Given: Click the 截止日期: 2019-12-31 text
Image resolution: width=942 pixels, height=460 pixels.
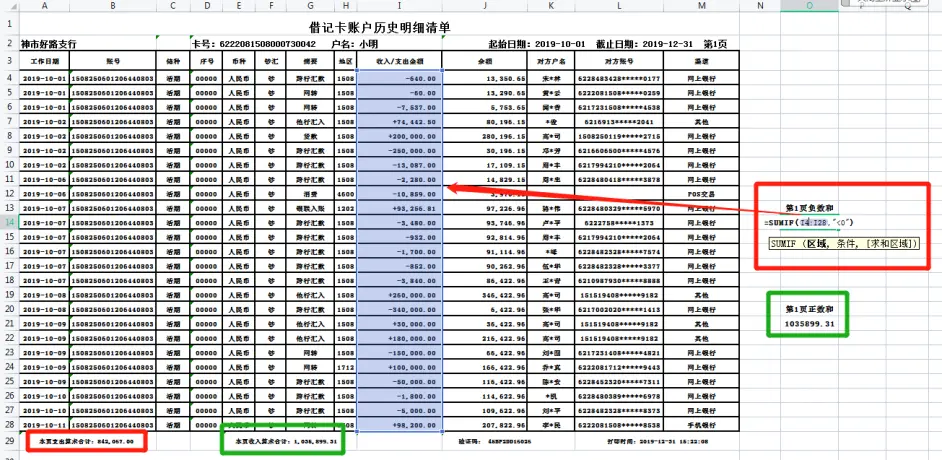Looking at the screenshot, I should pyautogui.click(x=645, y=44).
